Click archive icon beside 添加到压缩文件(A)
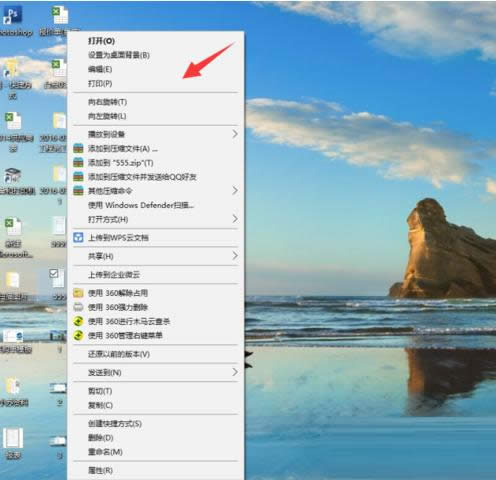Viewport: 496px width, 480px height. pyautogui.click(x=78, y=148)
